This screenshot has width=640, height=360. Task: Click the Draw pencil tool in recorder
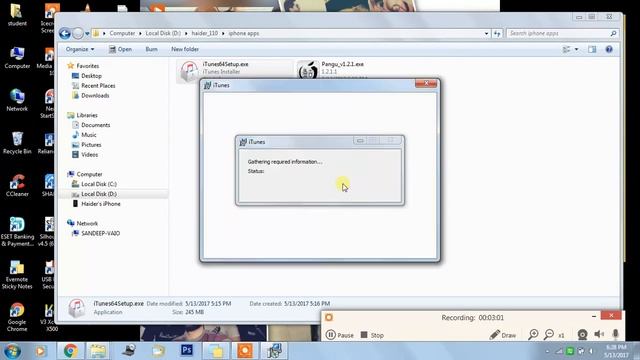503,335
